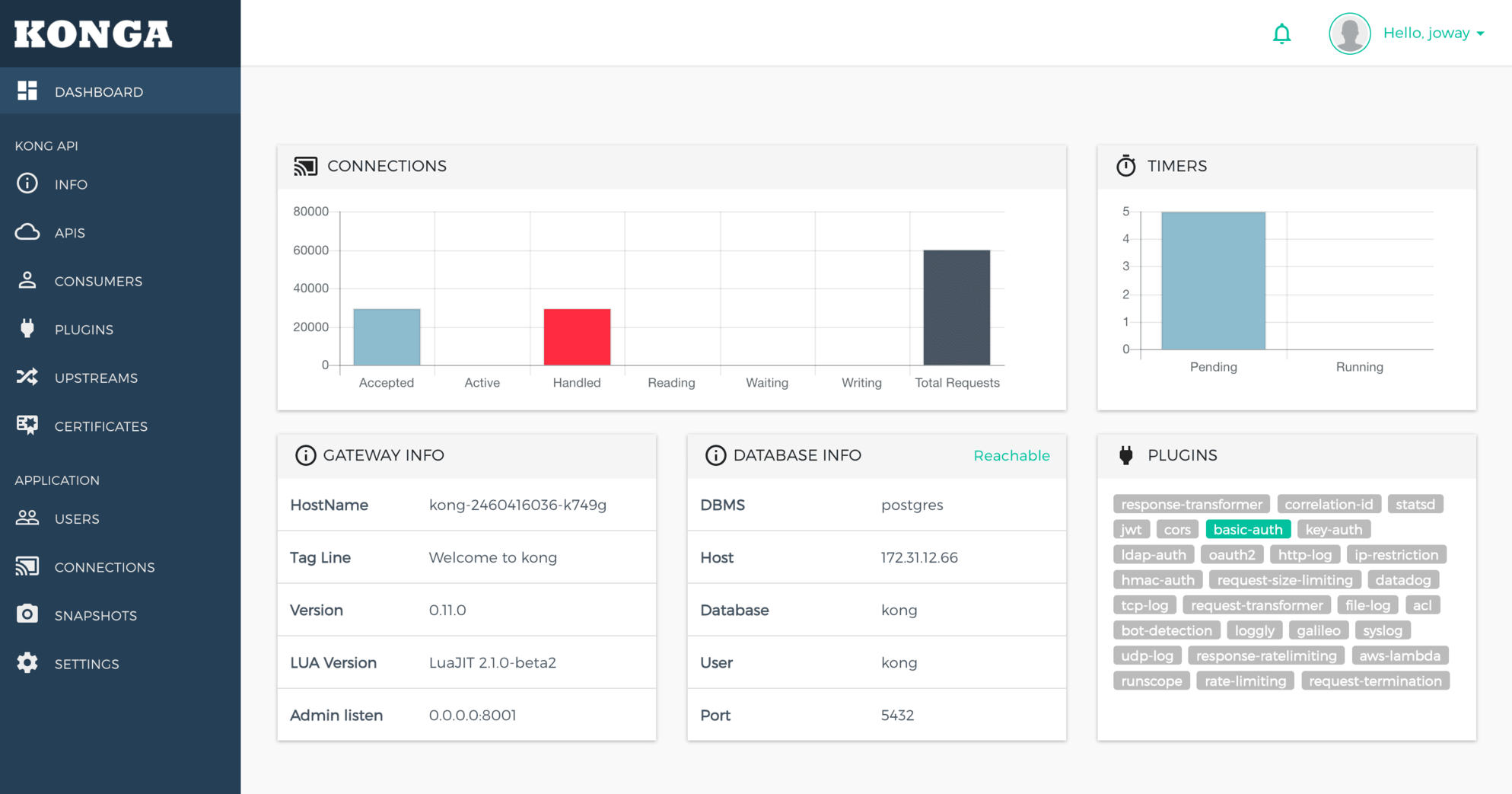The height and width of the screenshot is (794, 1512).
Task: Click the datadog plugin tag
Action: pos(1403,579)
